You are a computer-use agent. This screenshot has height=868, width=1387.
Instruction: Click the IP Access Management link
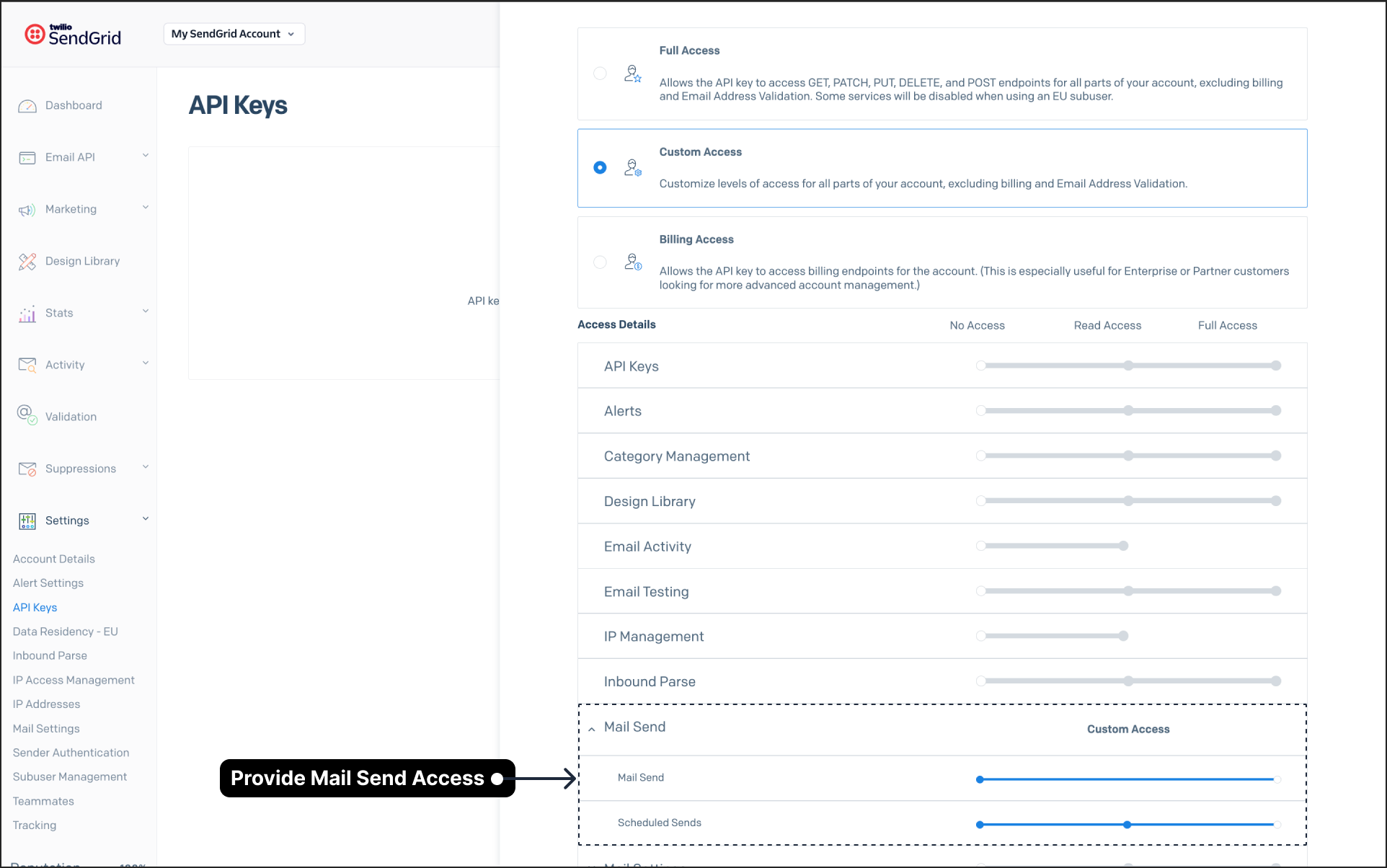click(x=73, y=680)
